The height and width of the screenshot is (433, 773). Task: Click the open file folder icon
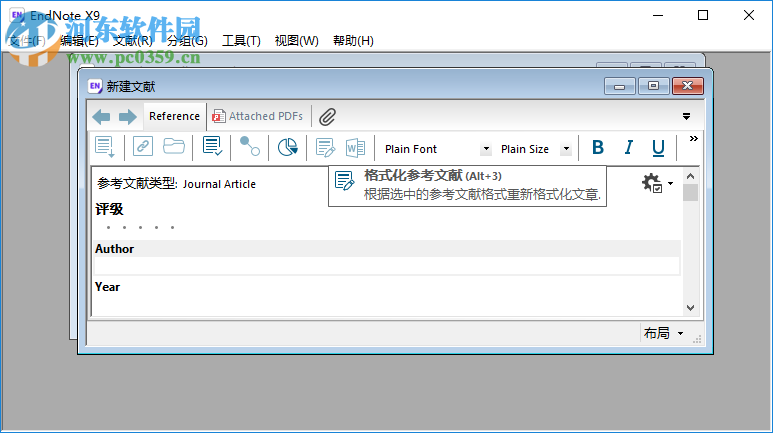point(174,146)
